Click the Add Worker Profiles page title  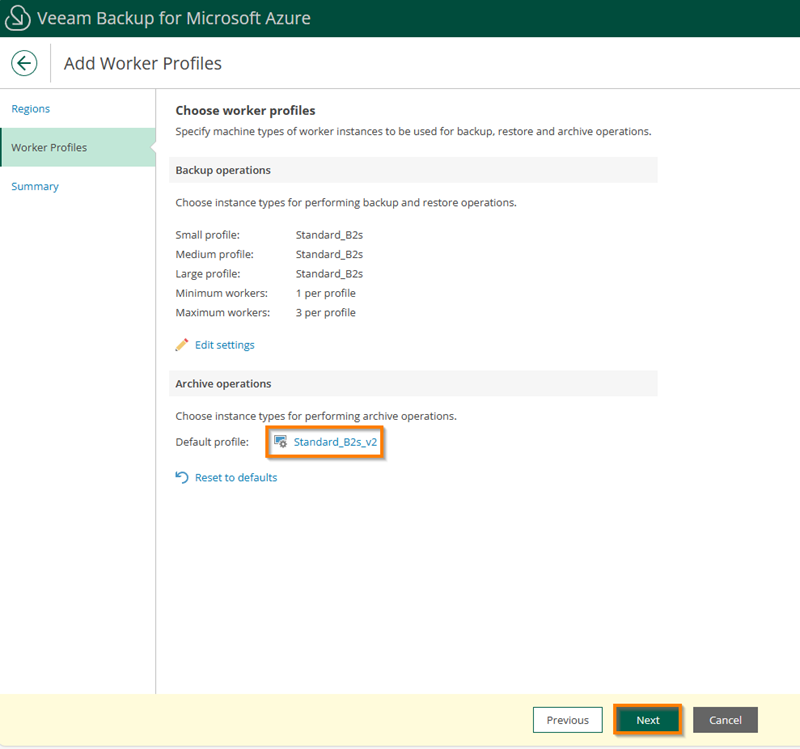click(x=143, y=64)
